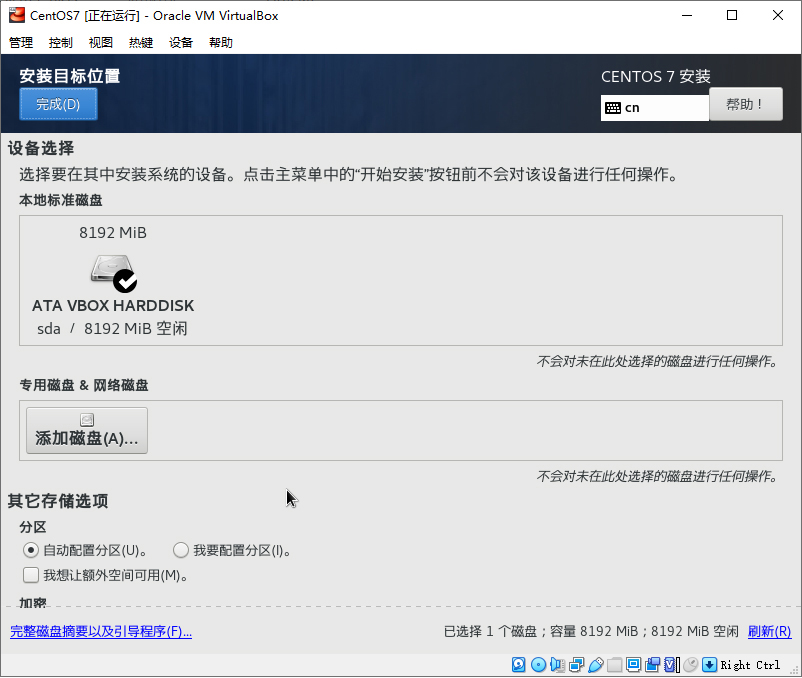
Task: Select 我要配置分区 radio option
Action: [180, 550]
